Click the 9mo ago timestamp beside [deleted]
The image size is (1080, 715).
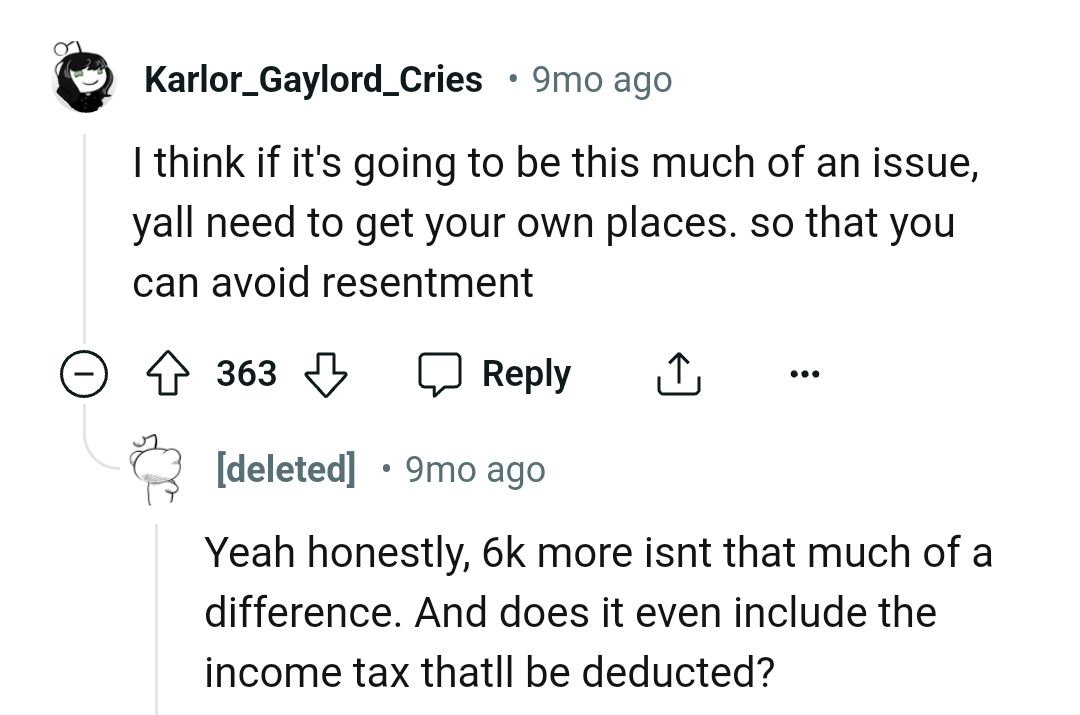pos(475,468)
